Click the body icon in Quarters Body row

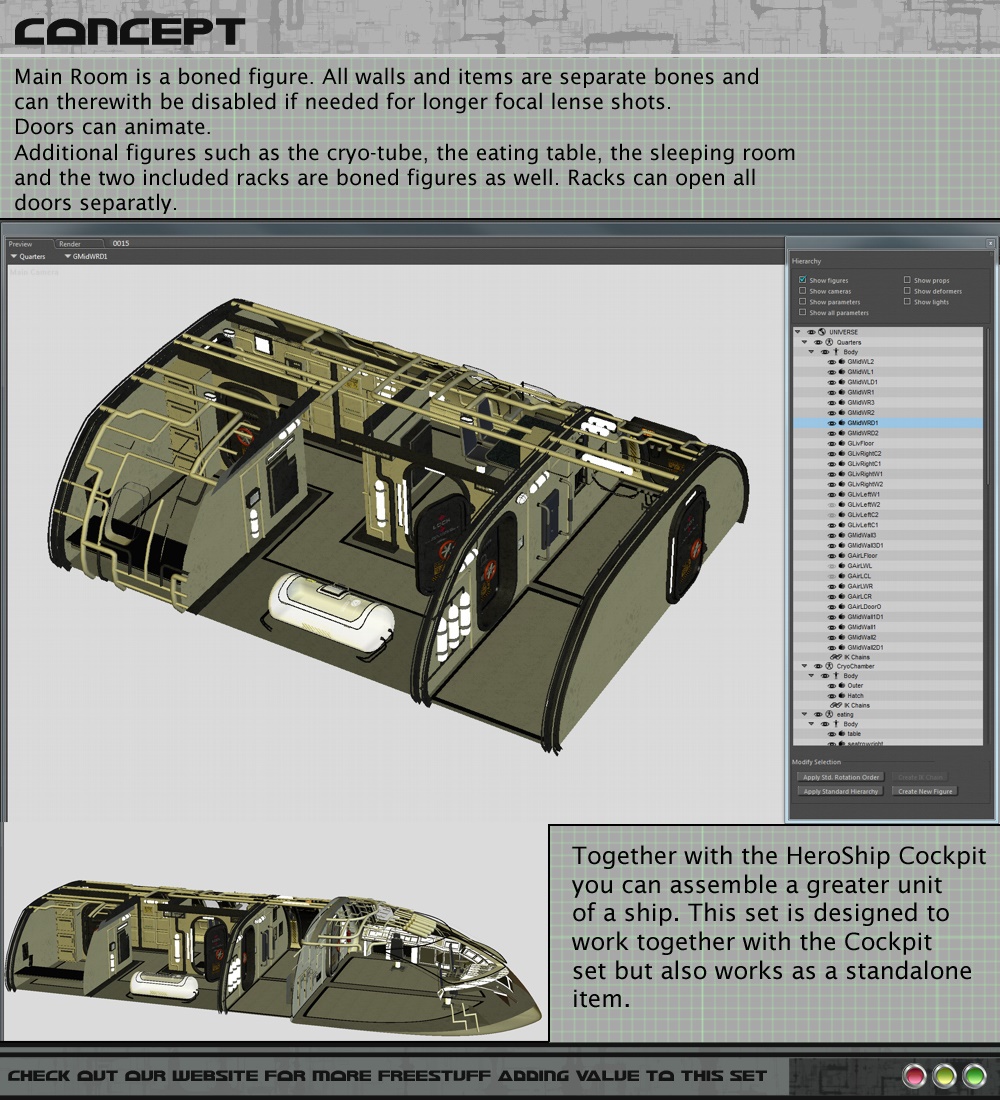coord(836,351)
